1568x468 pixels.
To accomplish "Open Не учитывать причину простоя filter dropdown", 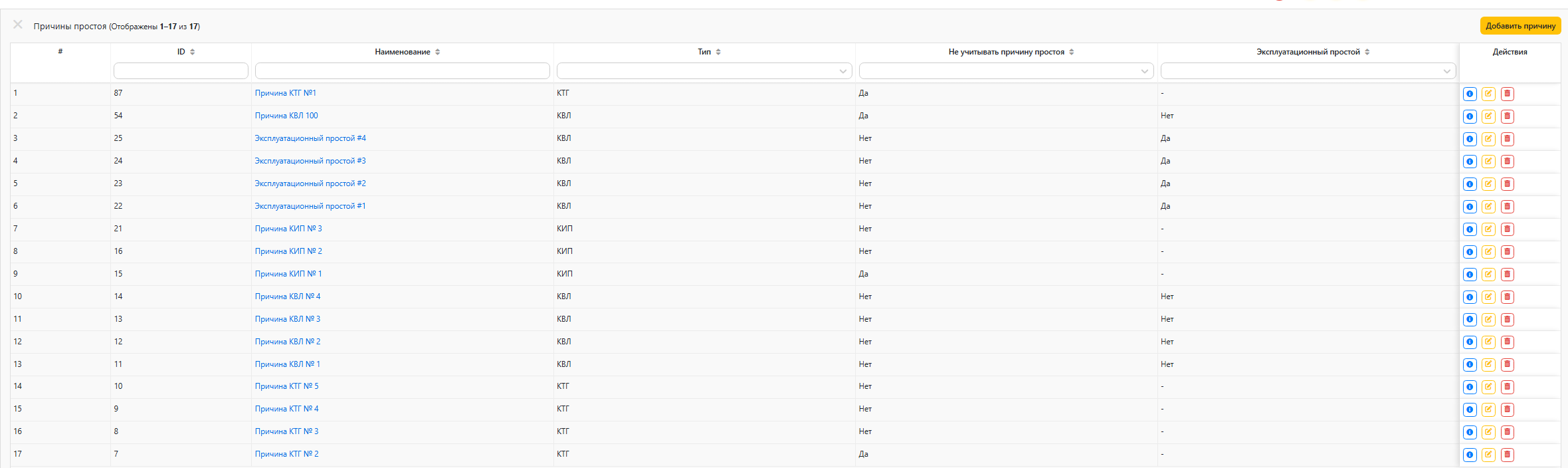I will [x=1006, y=70].
